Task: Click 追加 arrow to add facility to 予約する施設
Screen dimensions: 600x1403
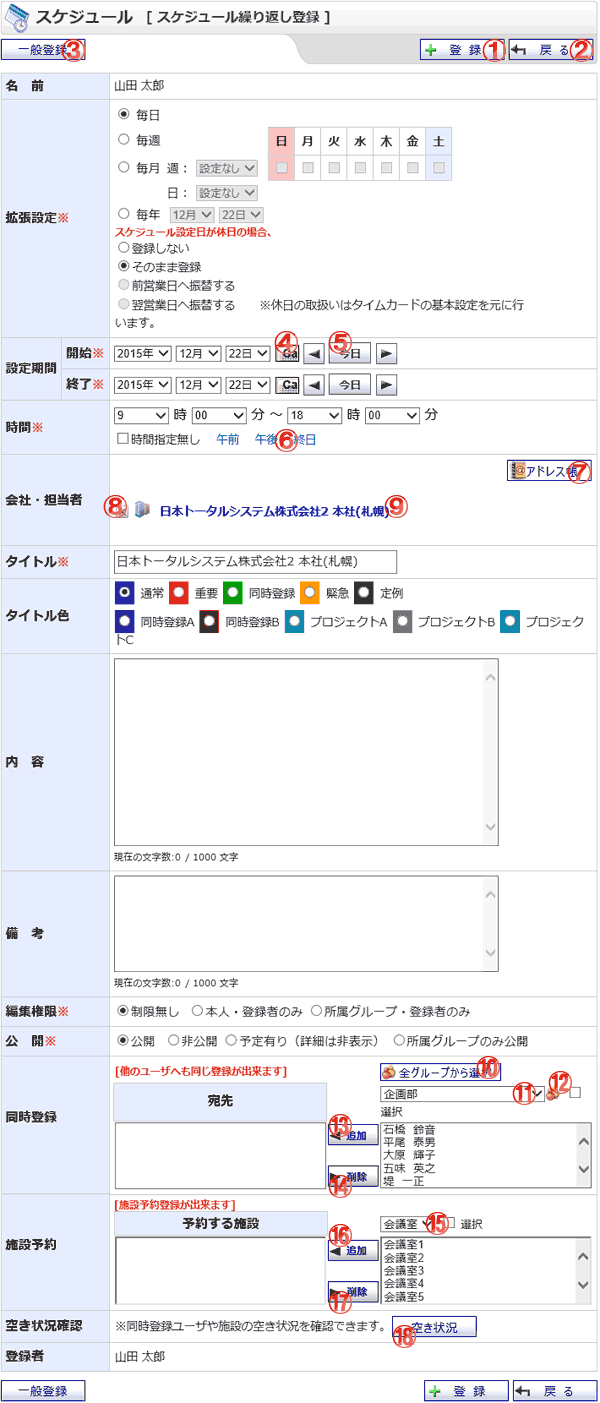Action: pos(353,1250)
